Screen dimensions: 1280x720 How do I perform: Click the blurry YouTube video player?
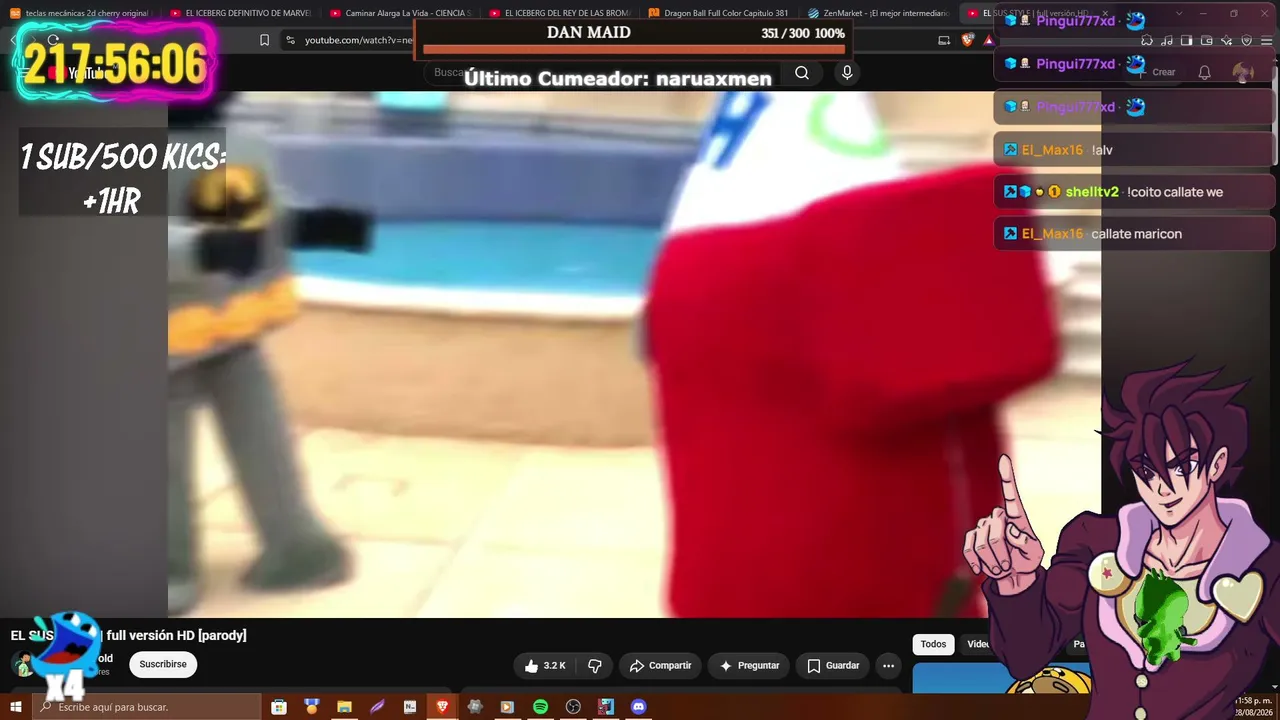coord(634,355)
